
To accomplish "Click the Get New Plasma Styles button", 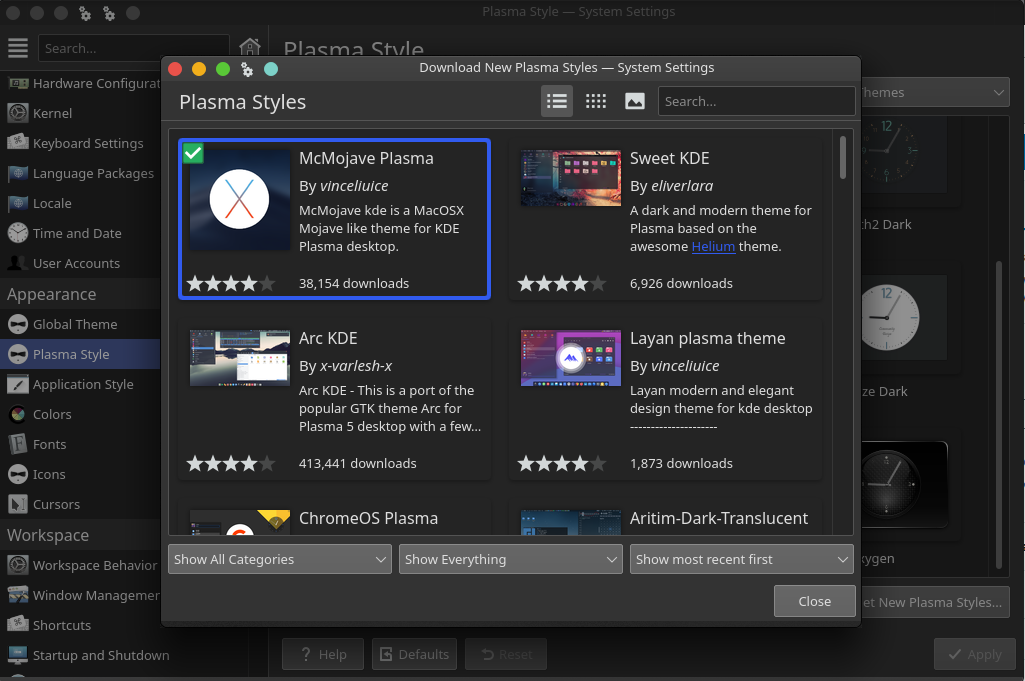I will 935,603.
